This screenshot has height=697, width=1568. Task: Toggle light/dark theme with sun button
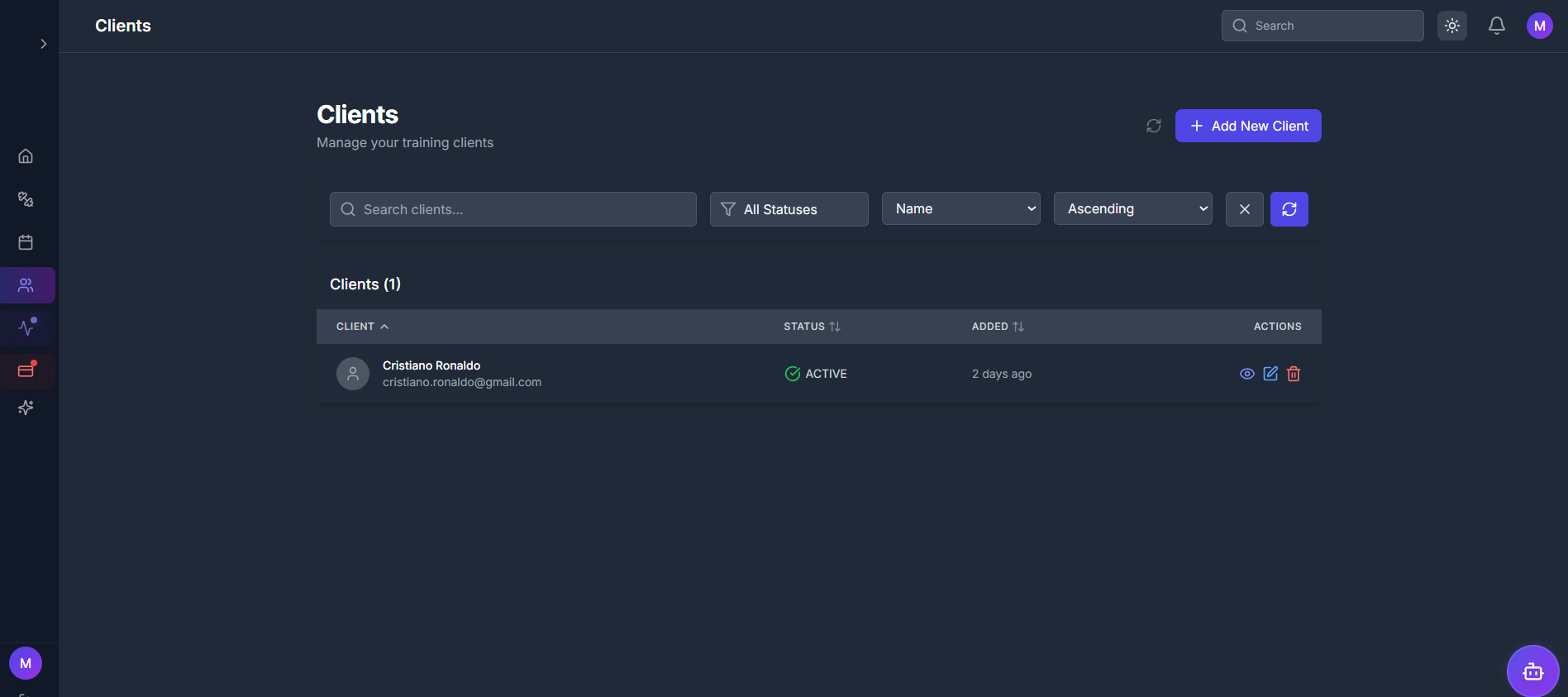[x=1451, y=26]
